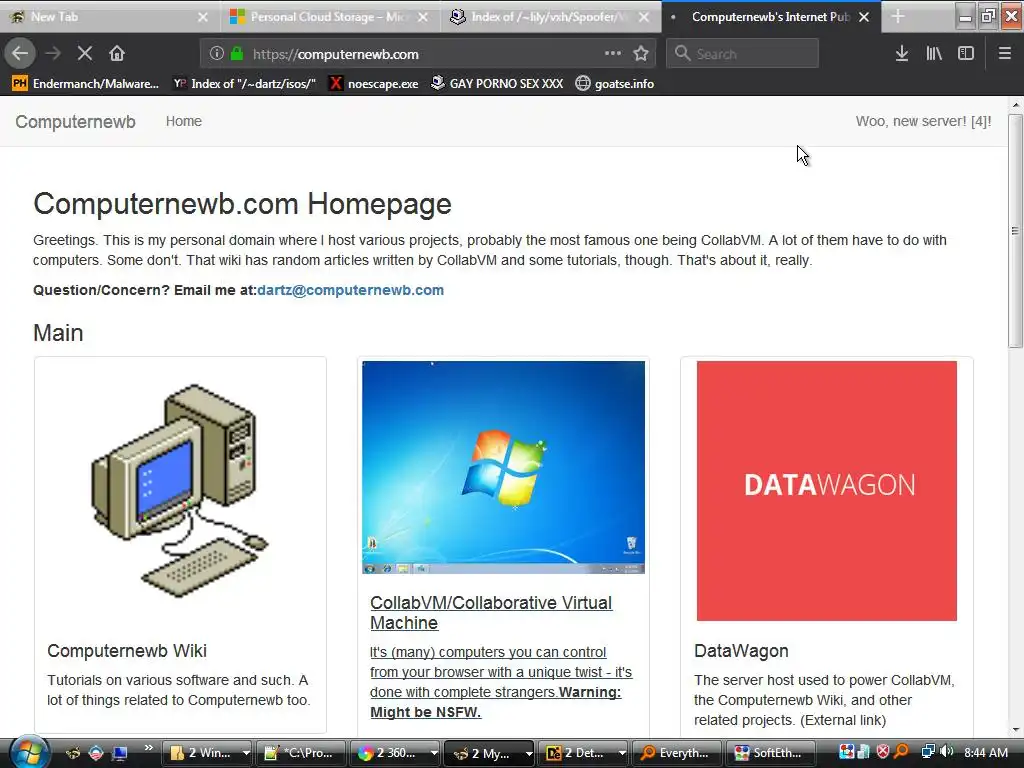1024x768 pixels.
Task: Open the Everything search taskbar button
Action: (x=677, y=754)
